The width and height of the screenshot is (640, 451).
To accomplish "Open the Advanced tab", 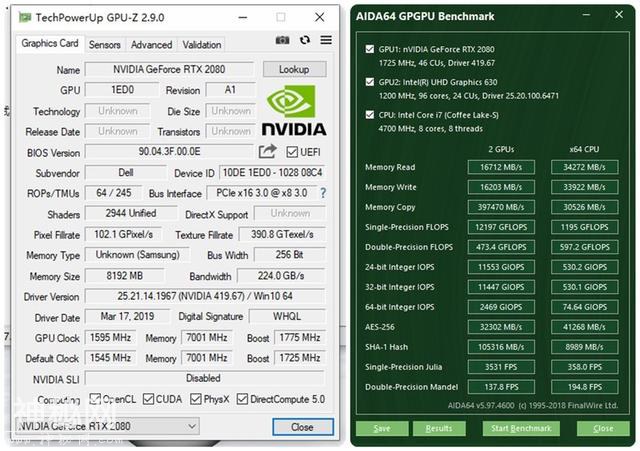I will pos(151,45).
